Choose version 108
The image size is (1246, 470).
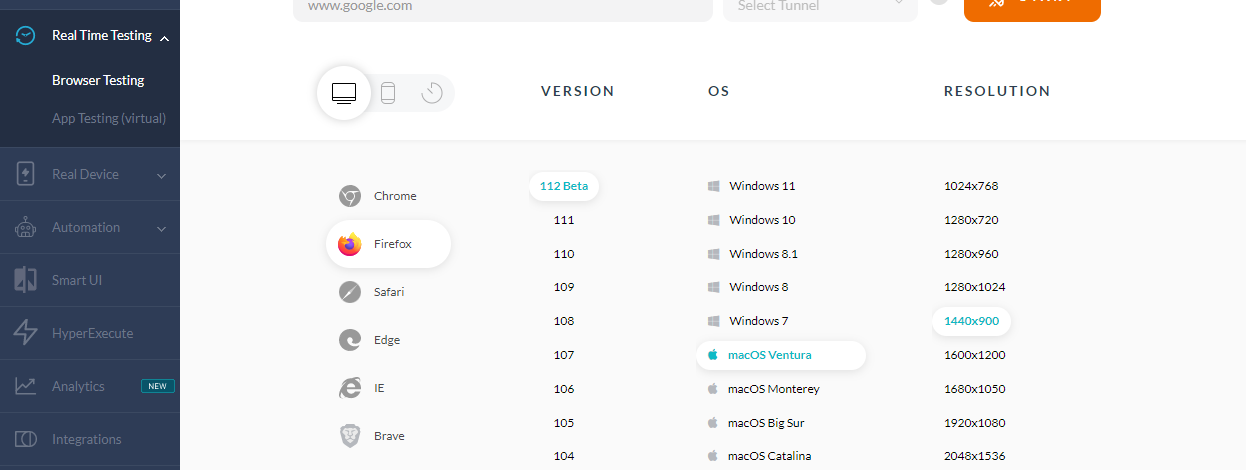[564, 321]
